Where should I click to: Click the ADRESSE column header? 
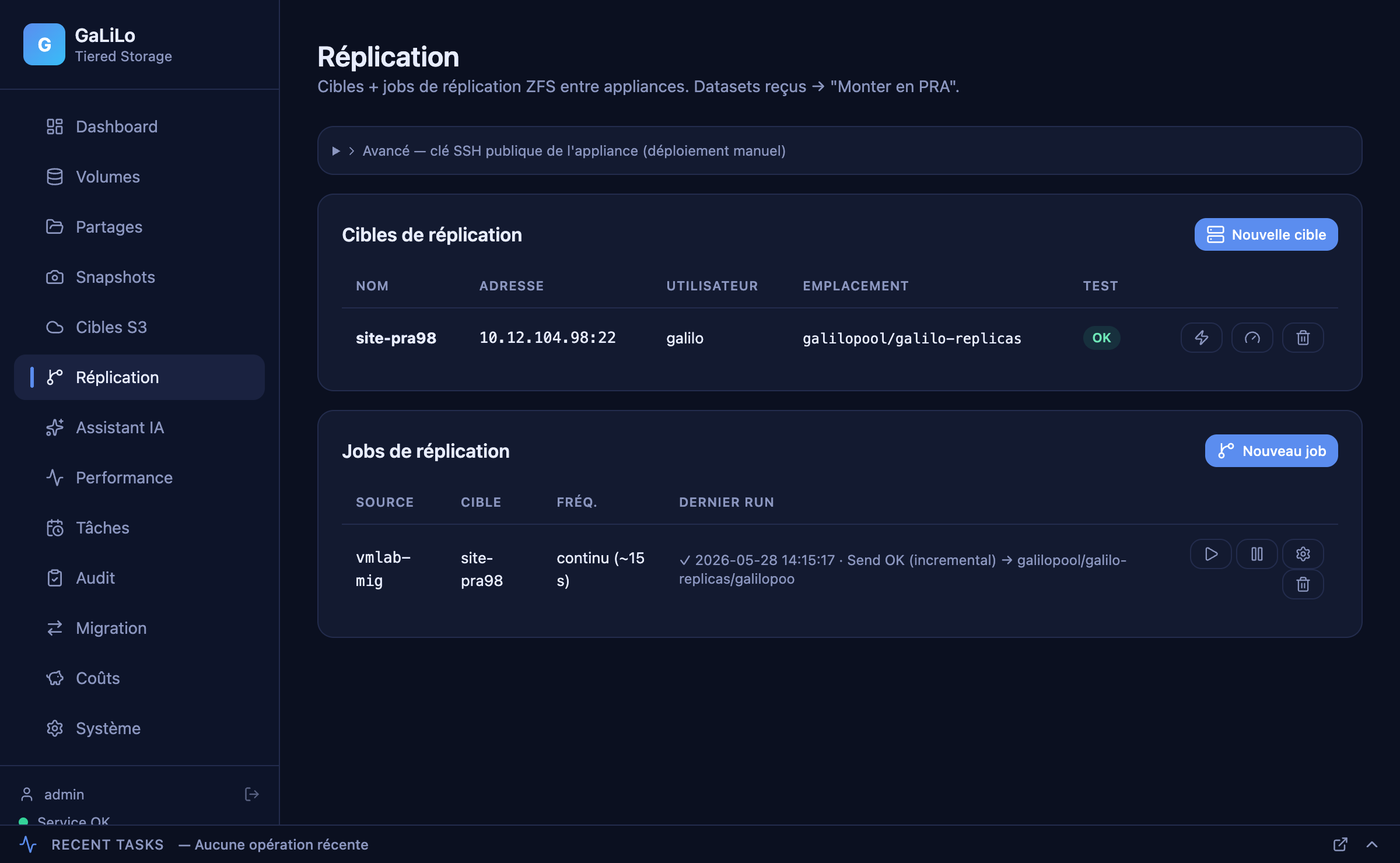512,286
